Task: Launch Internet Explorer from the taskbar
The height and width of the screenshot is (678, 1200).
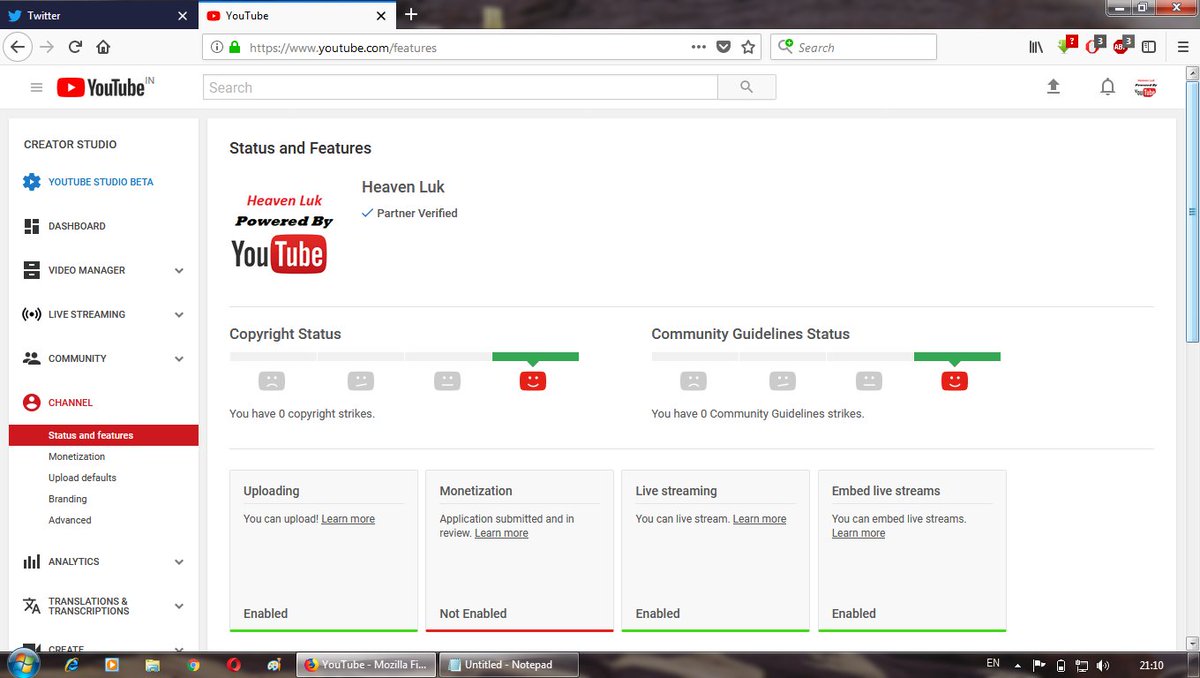Action: tap(72, 664)
